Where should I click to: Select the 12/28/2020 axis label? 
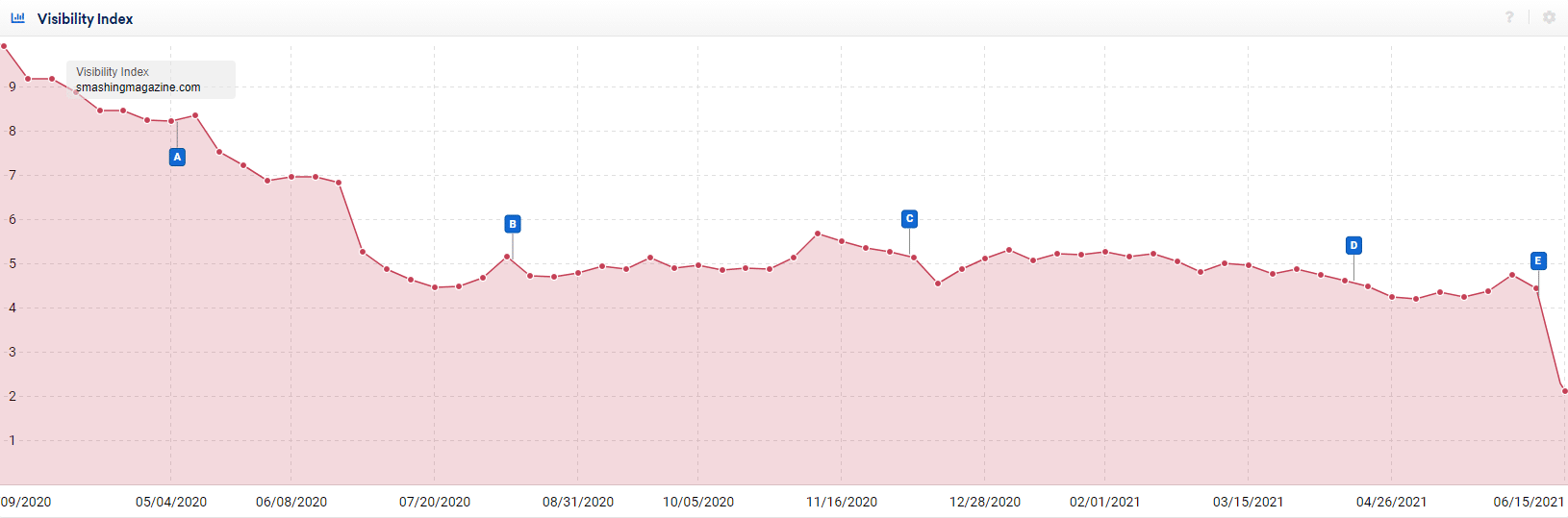click(985, 502)
